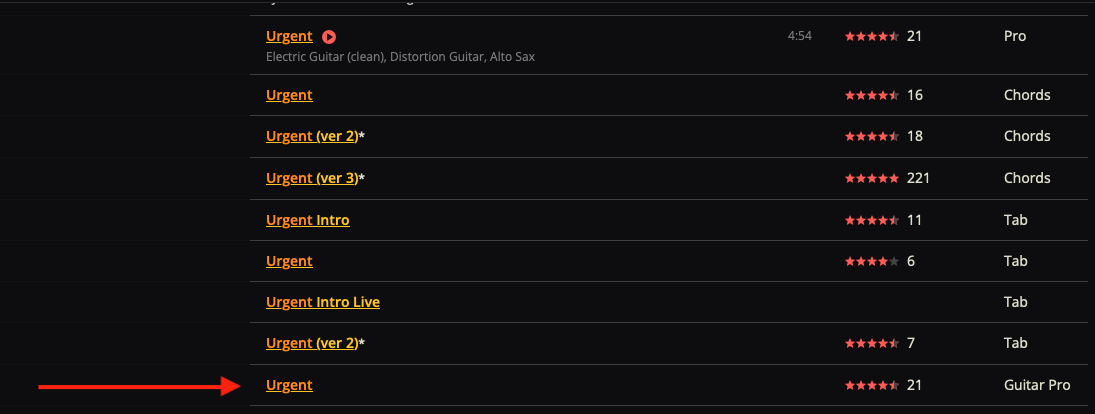Click the Guitar Pro type label
The image size is (1095, 414).
tap(1037, 385)
